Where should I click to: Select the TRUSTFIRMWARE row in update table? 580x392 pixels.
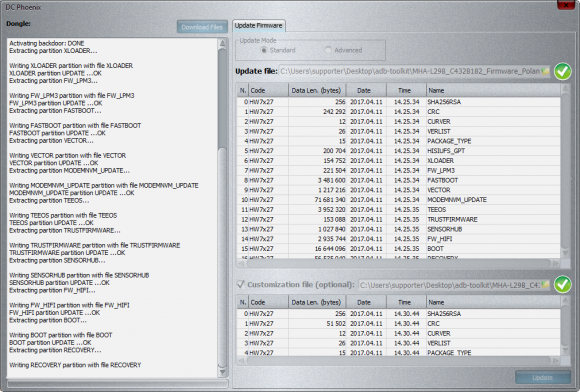click(x=398, y=219)
